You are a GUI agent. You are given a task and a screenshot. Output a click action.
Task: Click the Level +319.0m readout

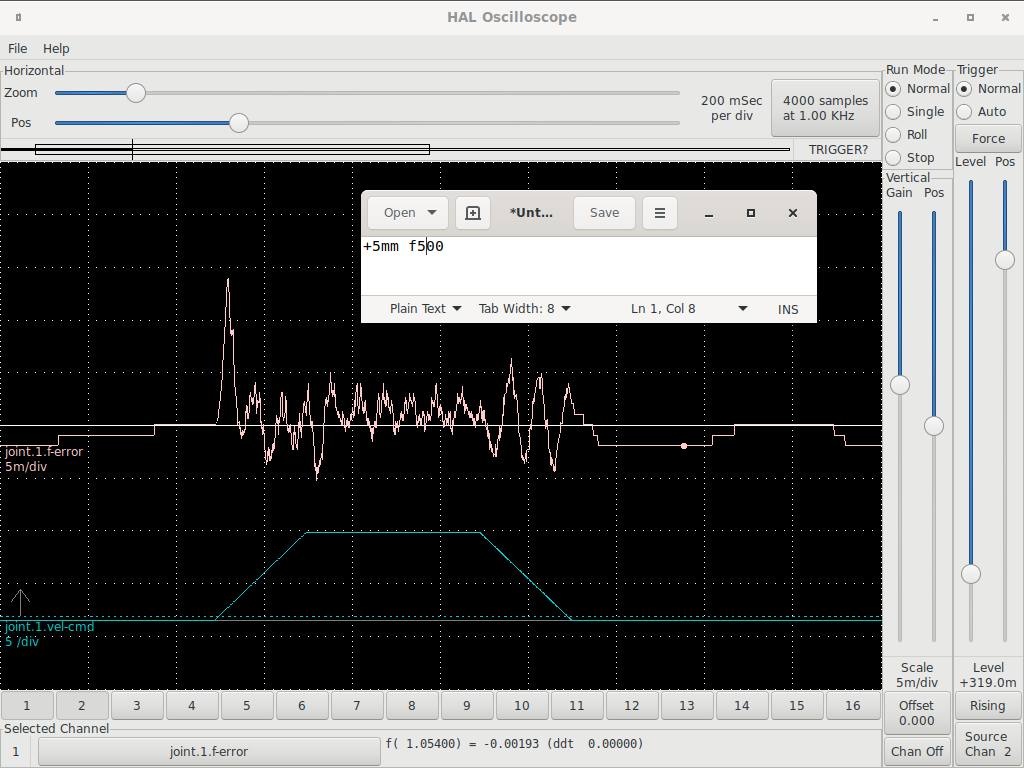coord(988,675)
